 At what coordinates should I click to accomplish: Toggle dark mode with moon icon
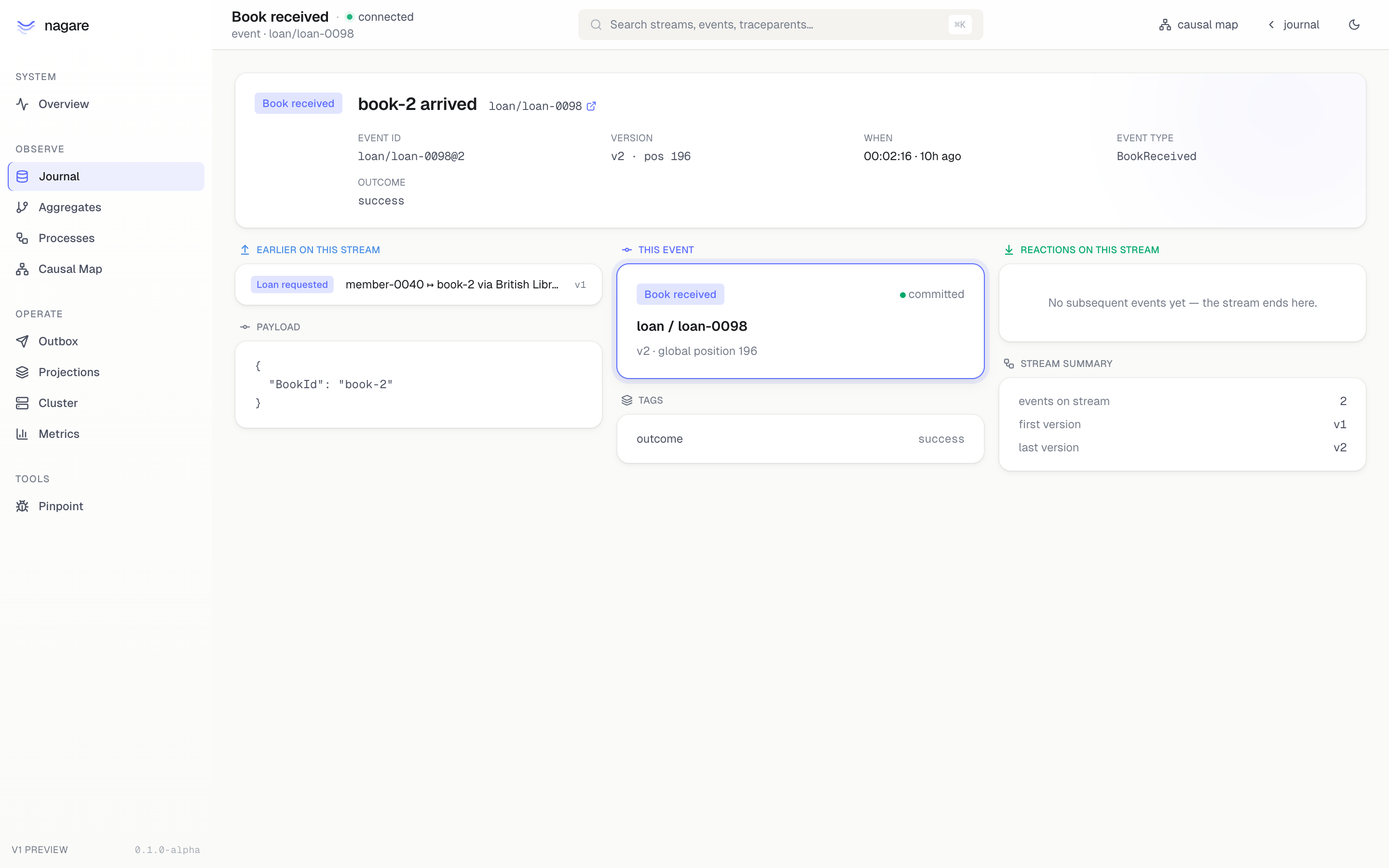(1354, 25)
